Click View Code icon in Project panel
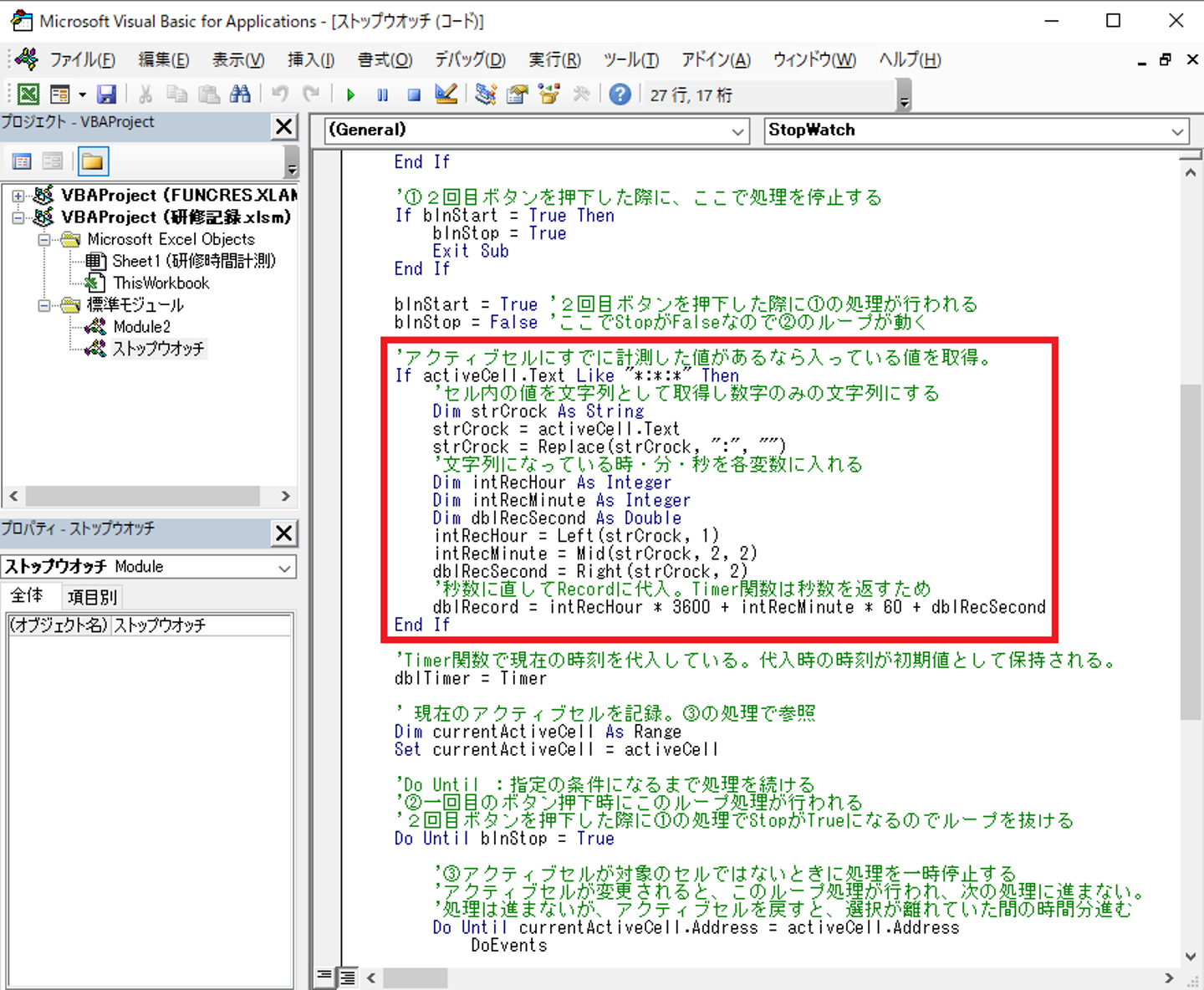Image resolution: width=1204 pixels, height=990 pixels. tap(23, 161)
